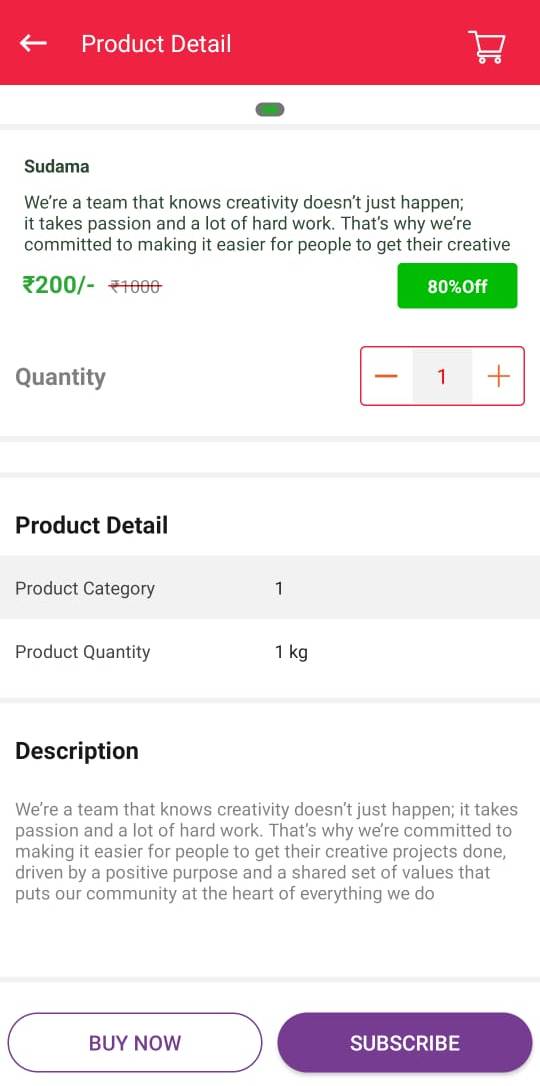
Task: Tap the ₹200/- discounted price
Action: [x=59, y=285]
